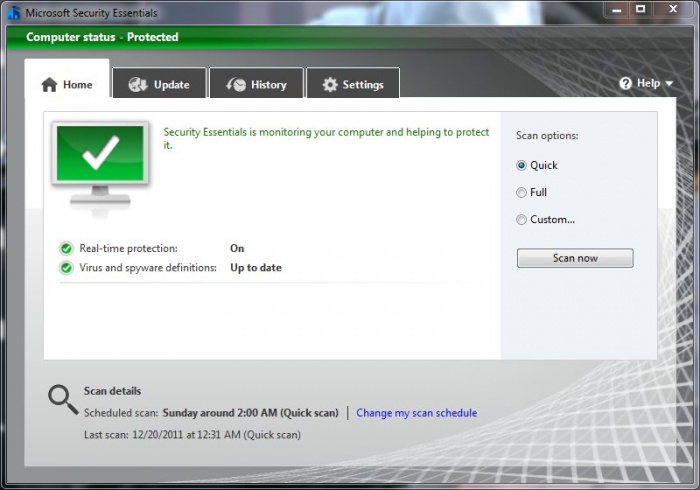The image size is (700, 490).
Task: Maximize the Security Essentials window
Action: pos(641,9)
